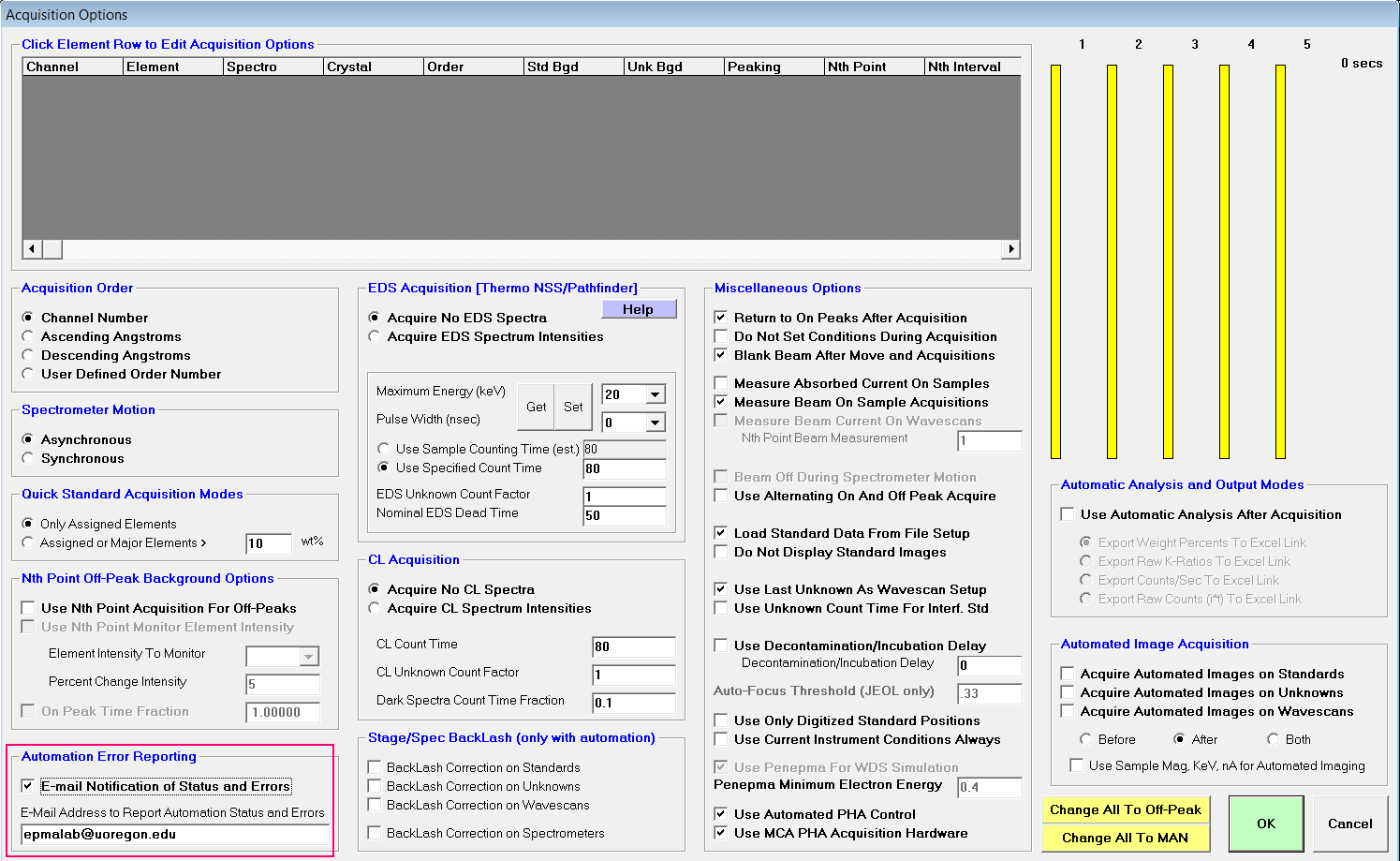Open the Maximum Energy keV dropdown
The height and width of the screenshot is (861, 1400).
point(656,394)
